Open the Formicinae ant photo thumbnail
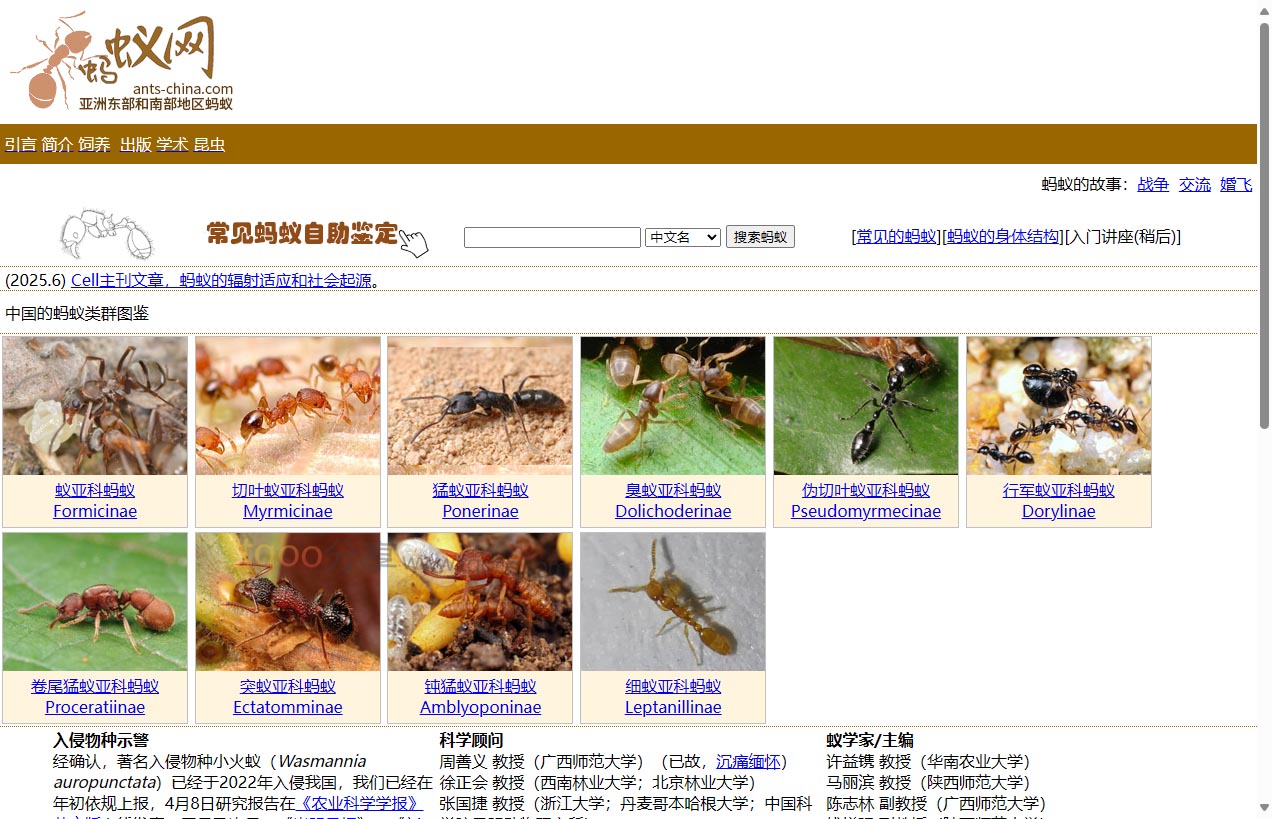The image size is (1272, 819). click(x=95, y=405)
